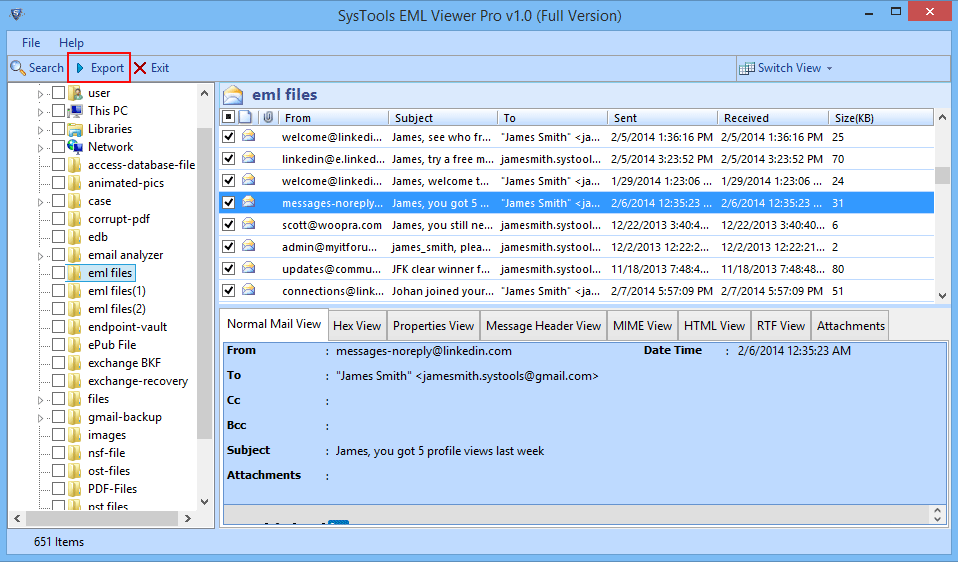Check the exchange BKF folder checkbox

[59, 363]
